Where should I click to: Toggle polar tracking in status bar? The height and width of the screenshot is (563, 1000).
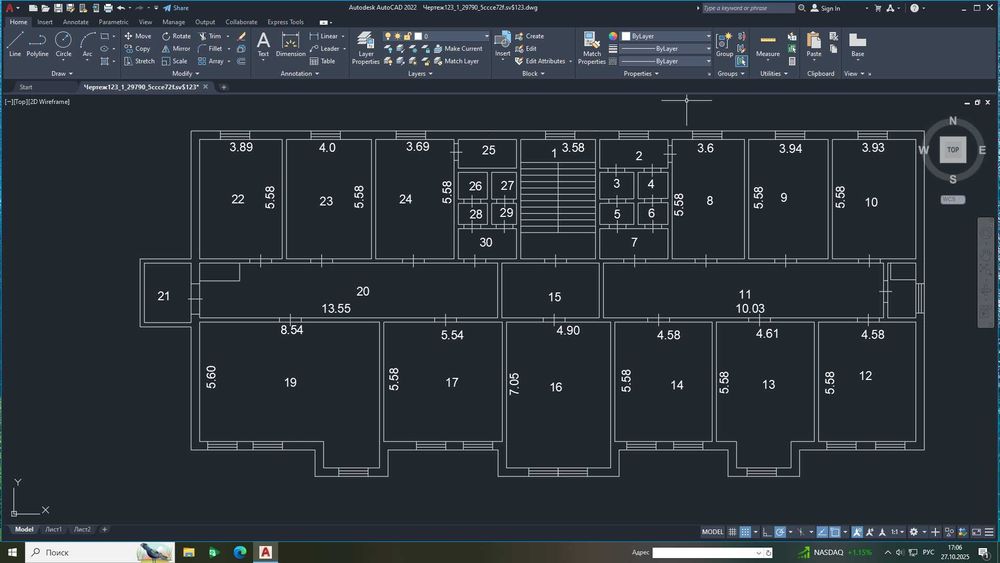point(780,531)
